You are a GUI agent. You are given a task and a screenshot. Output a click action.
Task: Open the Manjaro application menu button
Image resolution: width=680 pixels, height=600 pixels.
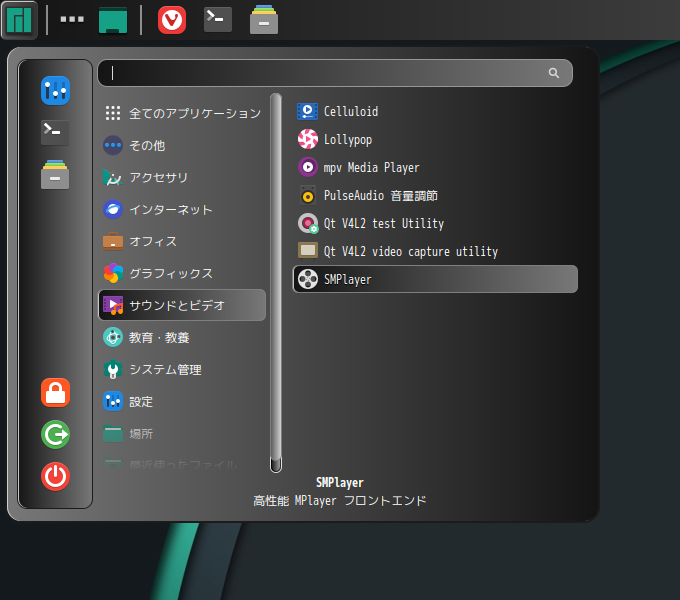tap(19, 20)
